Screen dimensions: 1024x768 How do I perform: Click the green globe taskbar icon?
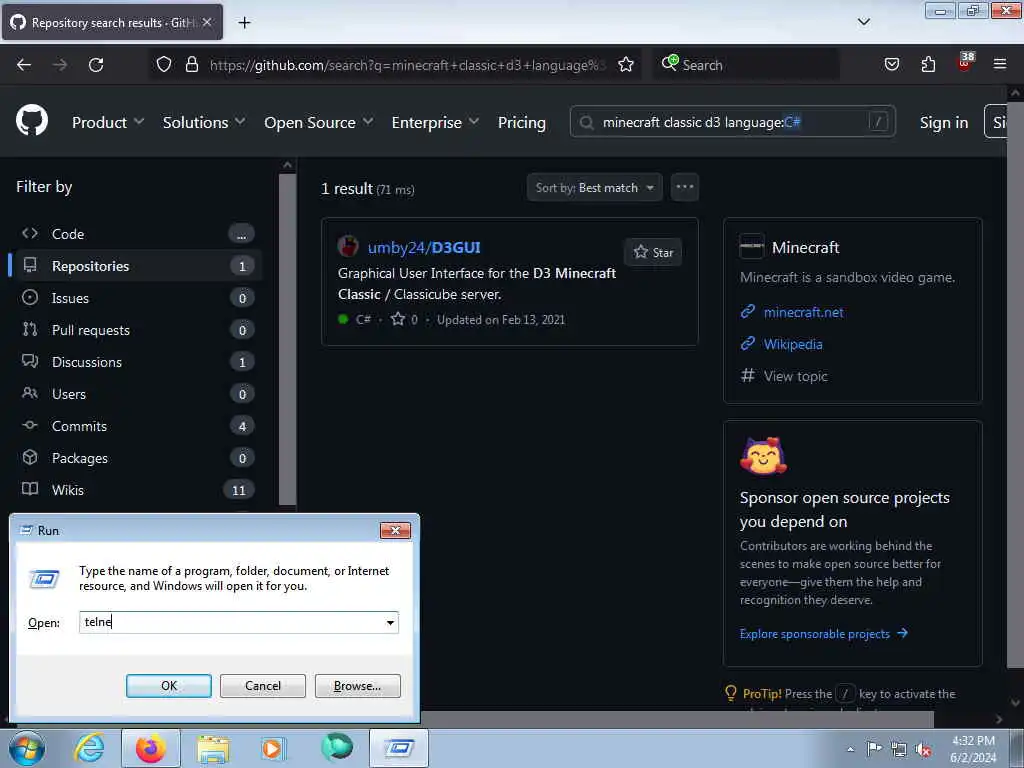[x=337, y=747]
